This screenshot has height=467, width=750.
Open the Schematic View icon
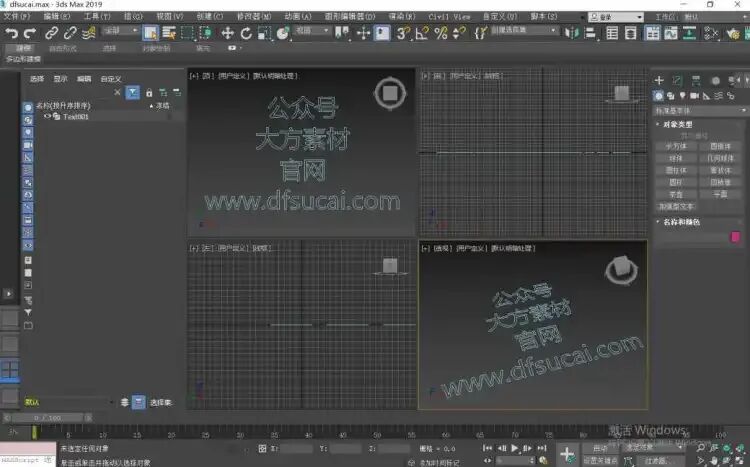pos(689,33)
